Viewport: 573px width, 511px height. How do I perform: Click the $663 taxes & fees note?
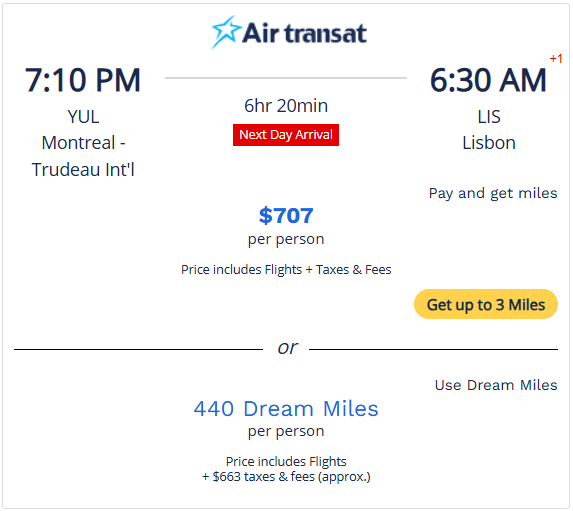pyautogui.click(x=286, y=477)
